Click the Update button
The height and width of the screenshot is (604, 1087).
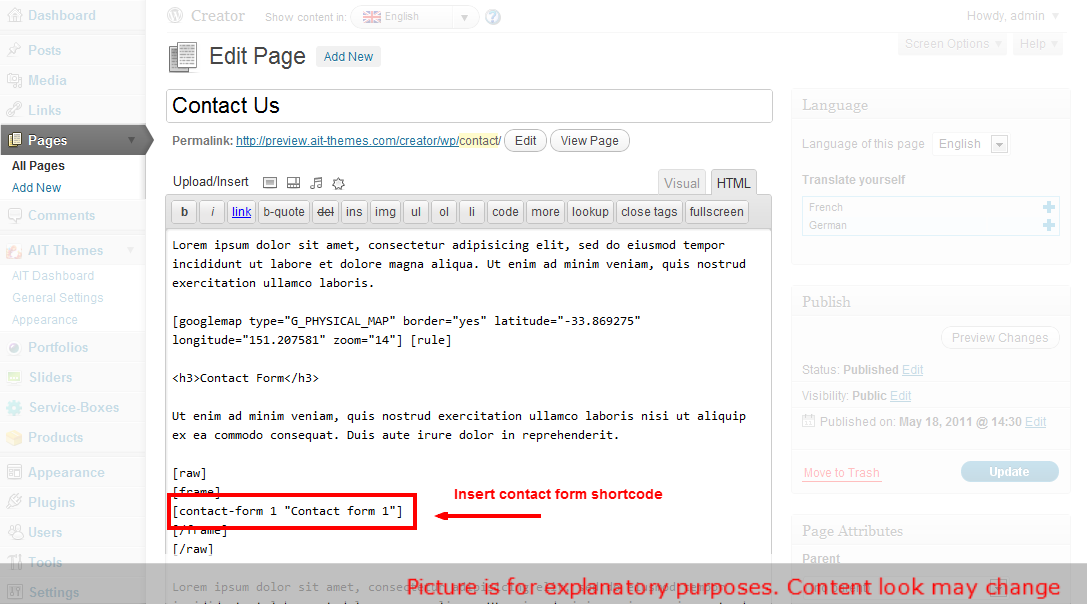[x=1009, y=472]
